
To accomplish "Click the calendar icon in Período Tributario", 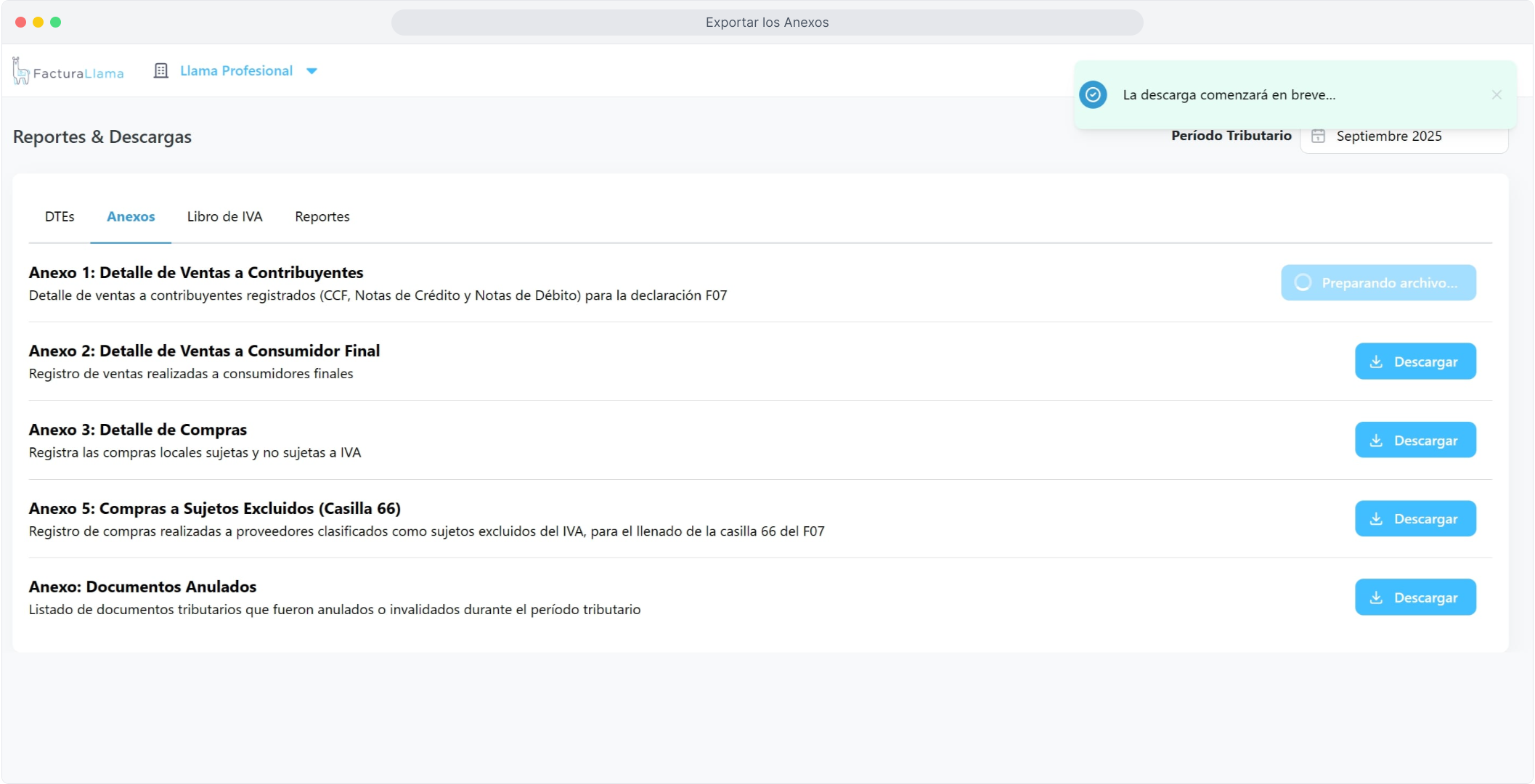I will tap(1319, 136).
